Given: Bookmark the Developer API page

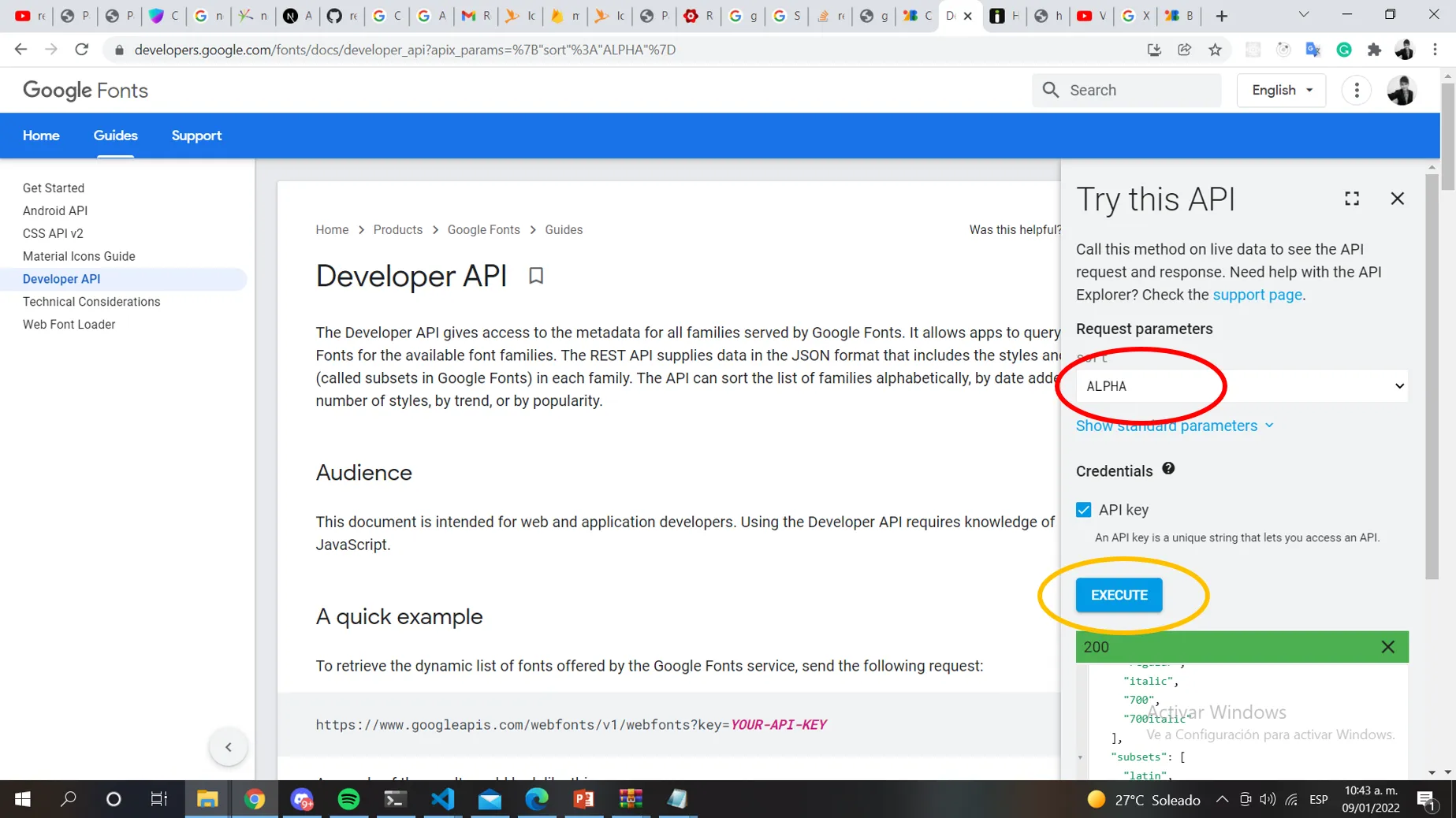Looking at the screenshot, I should pos(536,276).
